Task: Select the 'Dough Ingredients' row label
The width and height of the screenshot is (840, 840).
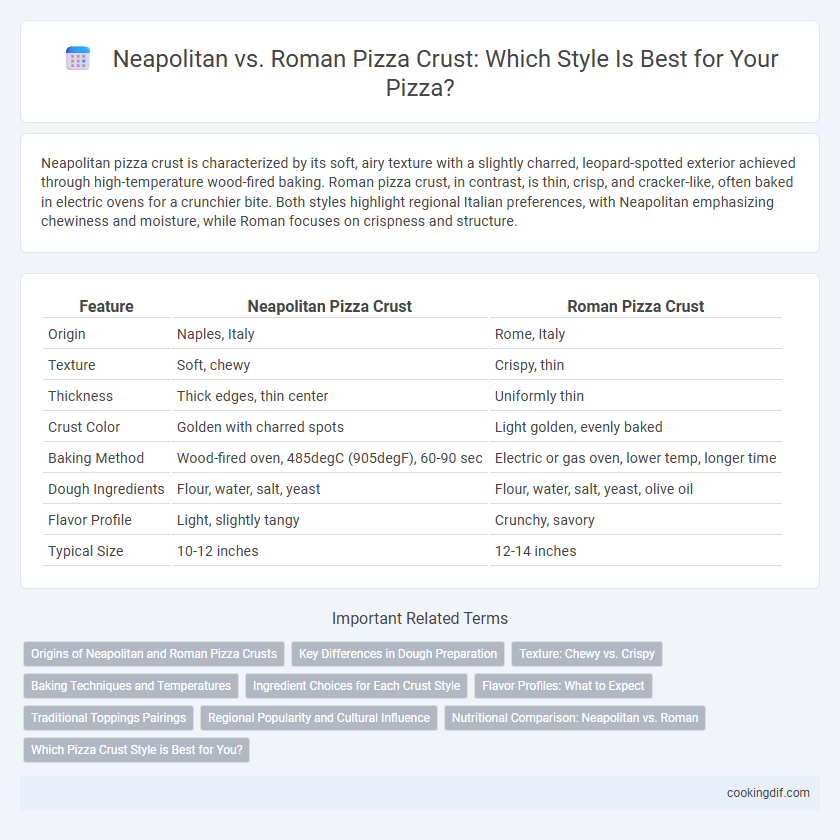Action: coord(106,489)
